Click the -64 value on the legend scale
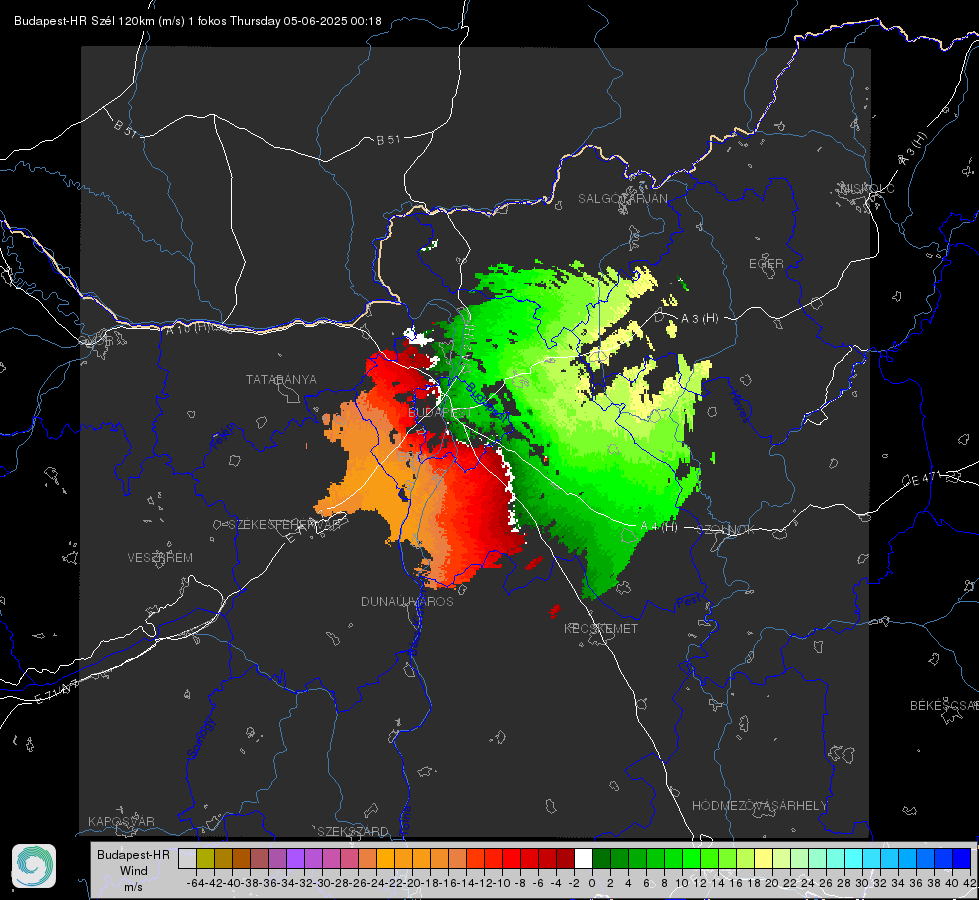979x900 pixels. pos(196,883)
